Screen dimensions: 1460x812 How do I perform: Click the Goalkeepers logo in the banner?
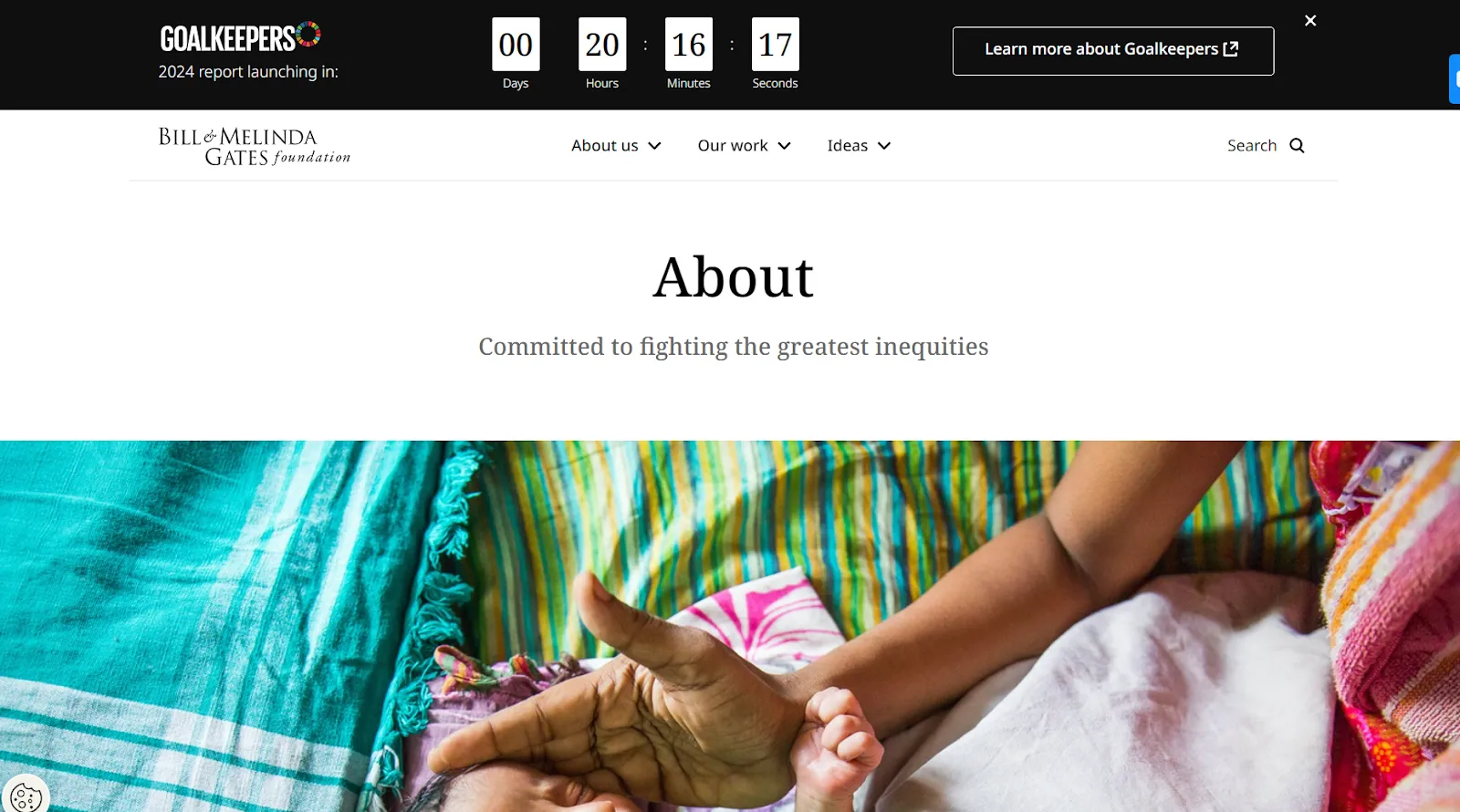[x=240, y=36]
